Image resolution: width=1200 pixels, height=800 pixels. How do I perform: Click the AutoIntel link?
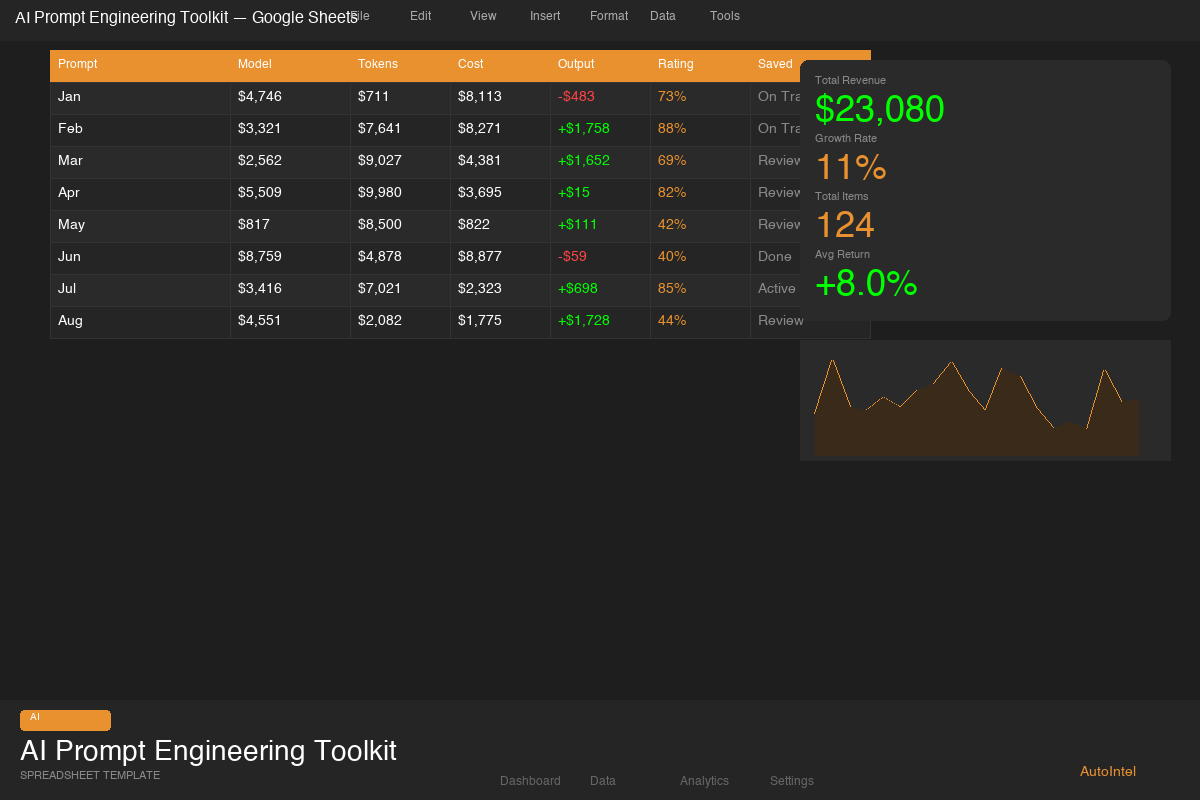pyautogui.click(x=1107, y=771)
